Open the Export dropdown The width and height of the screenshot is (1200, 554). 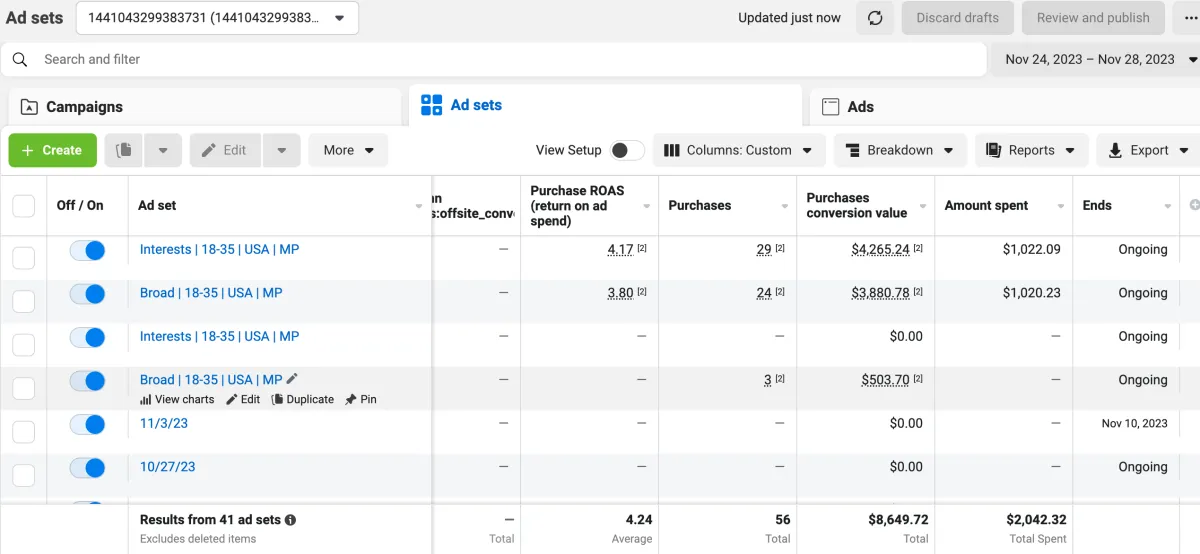[x=1149, y=150]
